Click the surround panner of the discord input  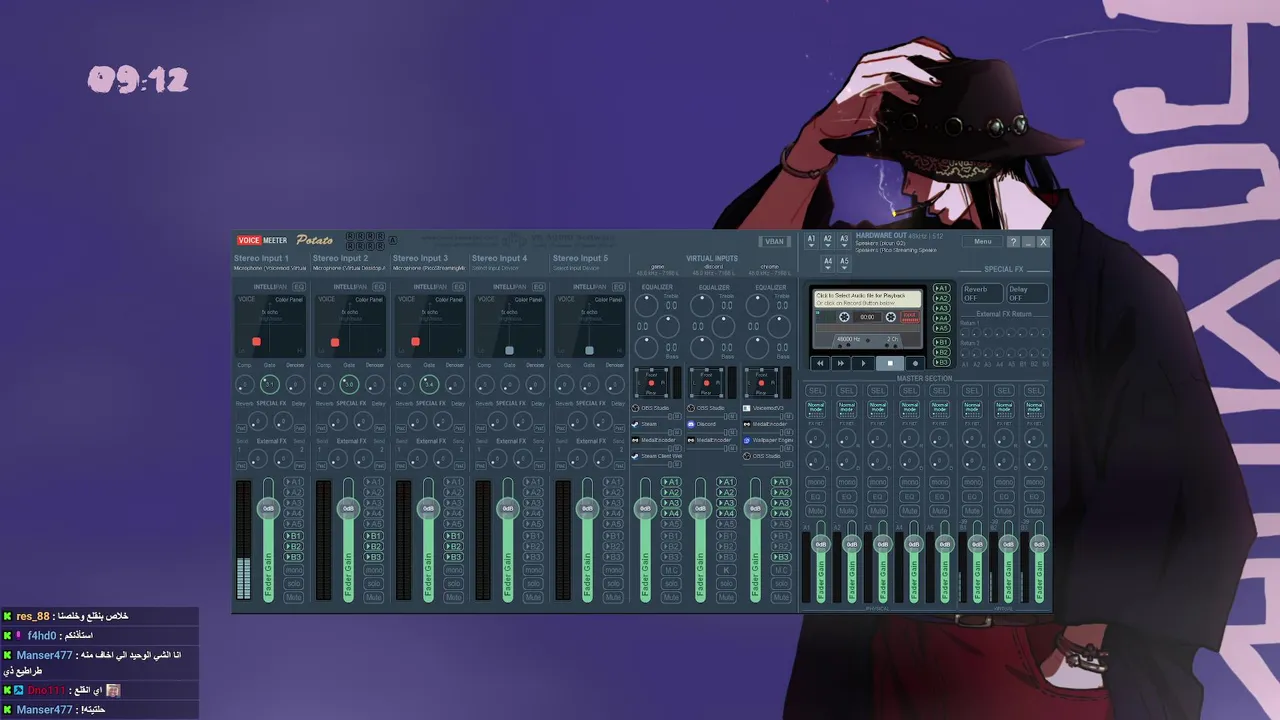coord(706,382)
